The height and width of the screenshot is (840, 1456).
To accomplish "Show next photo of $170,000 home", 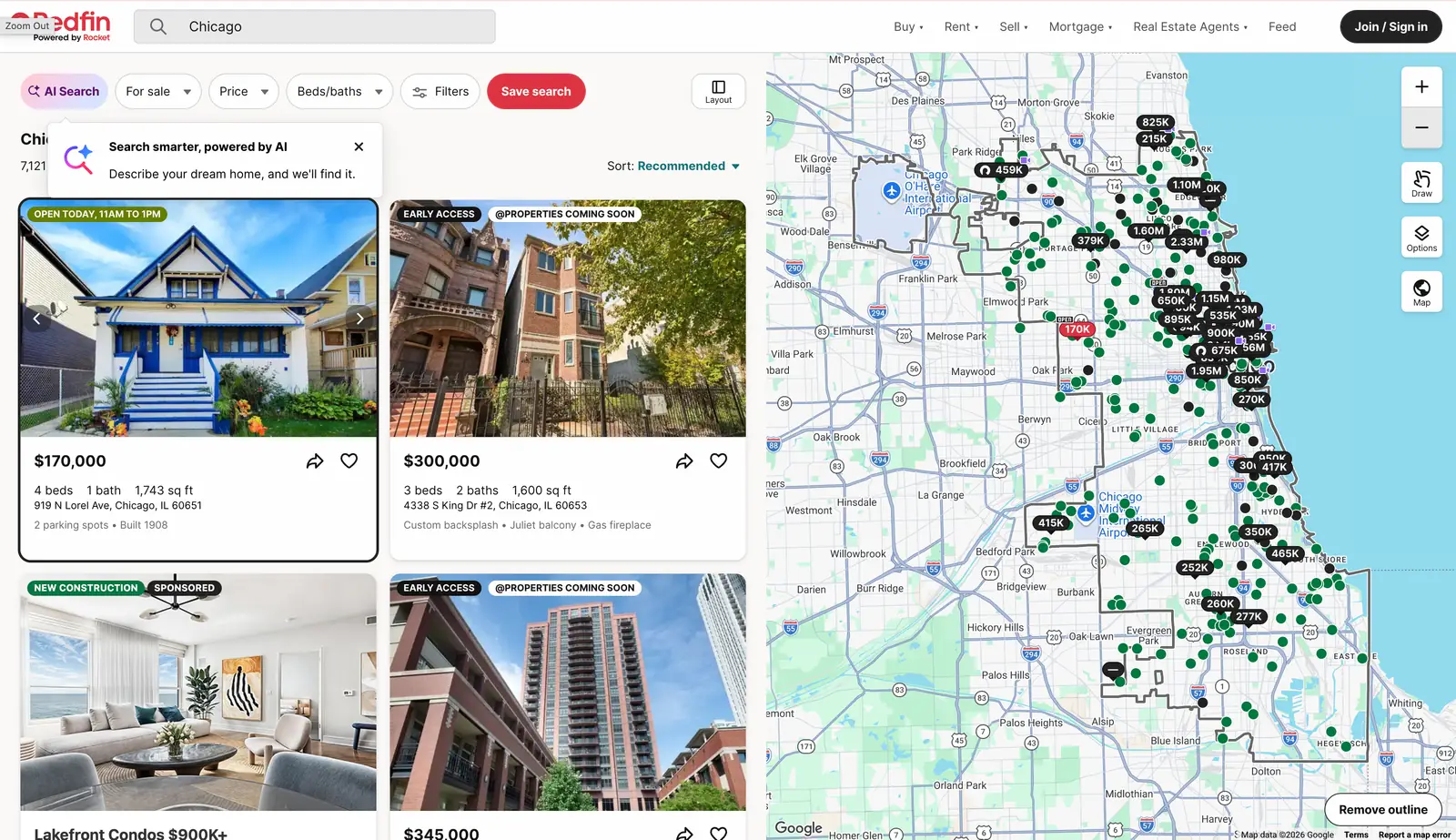I will [359, 319].
